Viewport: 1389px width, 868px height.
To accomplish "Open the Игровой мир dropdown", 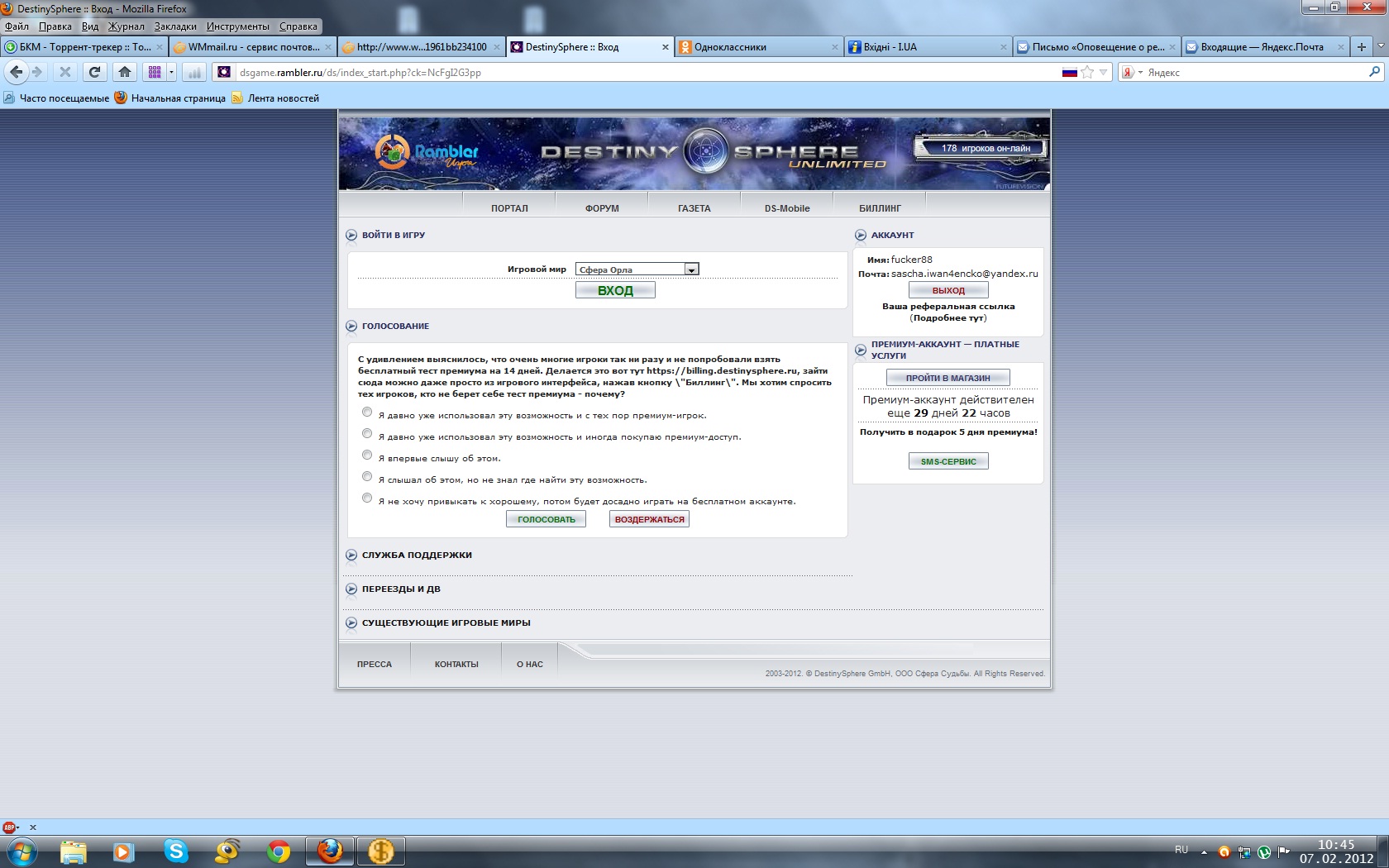I will [637, 269].
